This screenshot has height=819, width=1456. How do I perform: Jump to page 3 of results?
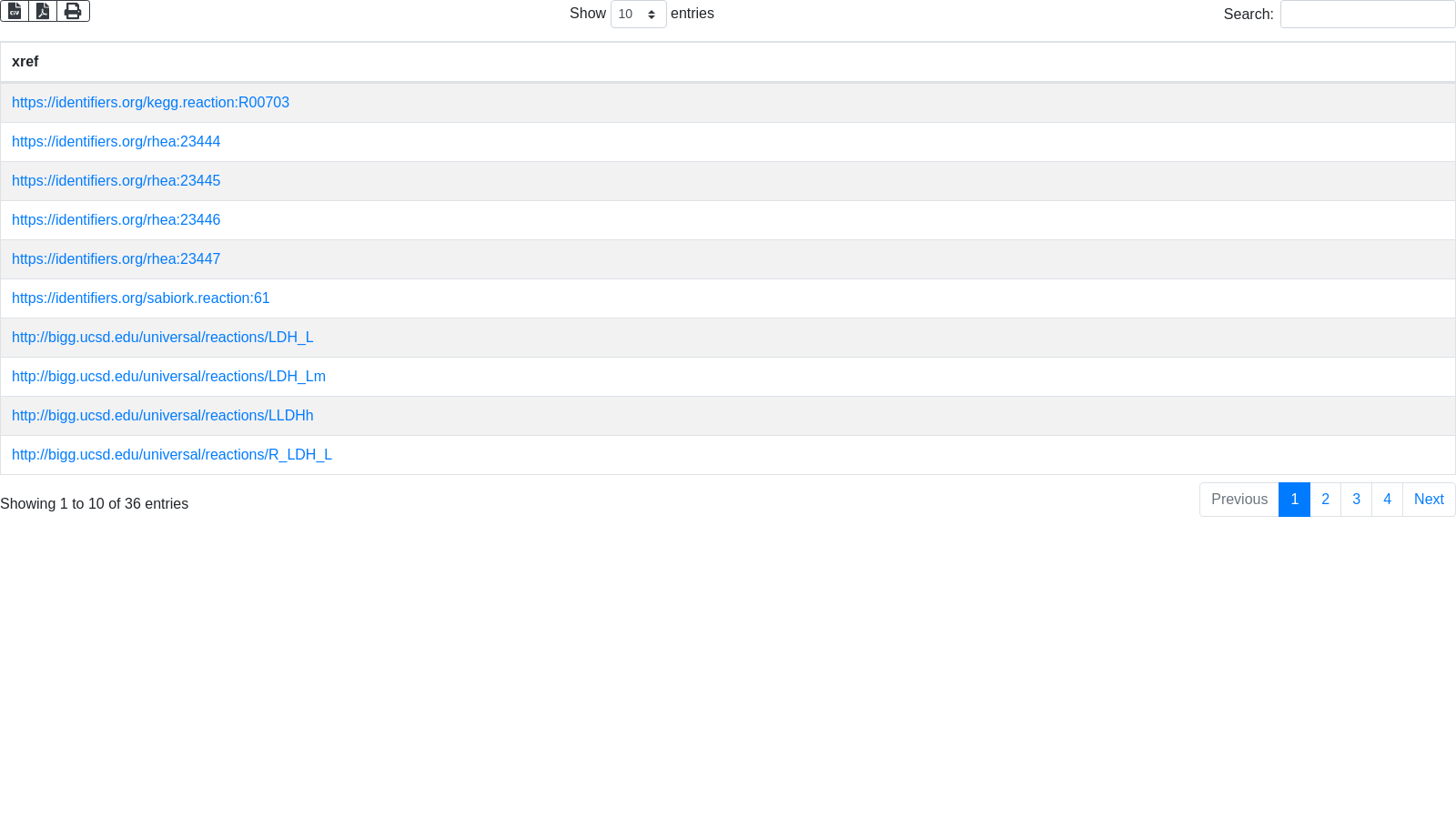point(1356,500)
